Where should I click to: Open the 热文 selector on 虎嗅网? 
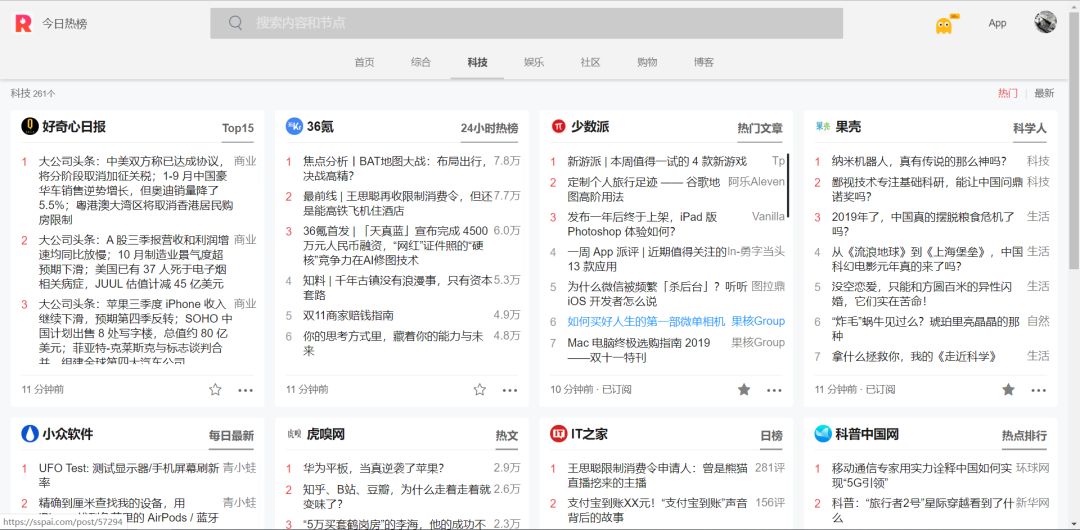[507, 436]
